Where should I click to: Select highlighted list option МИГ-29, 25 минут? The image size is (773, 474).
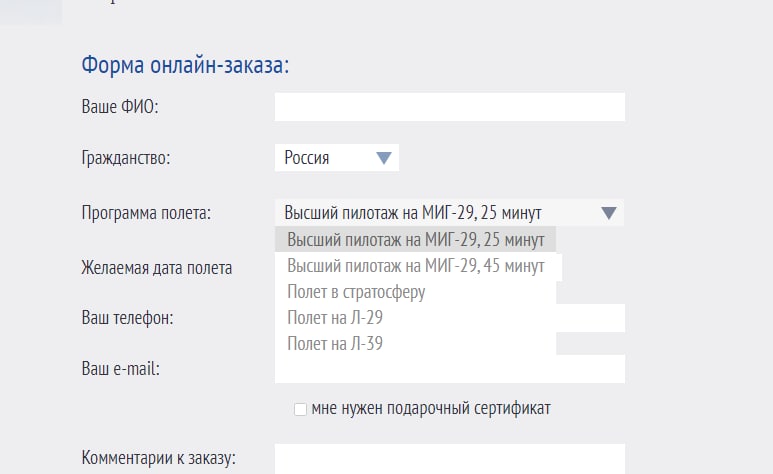pos(415,240)
